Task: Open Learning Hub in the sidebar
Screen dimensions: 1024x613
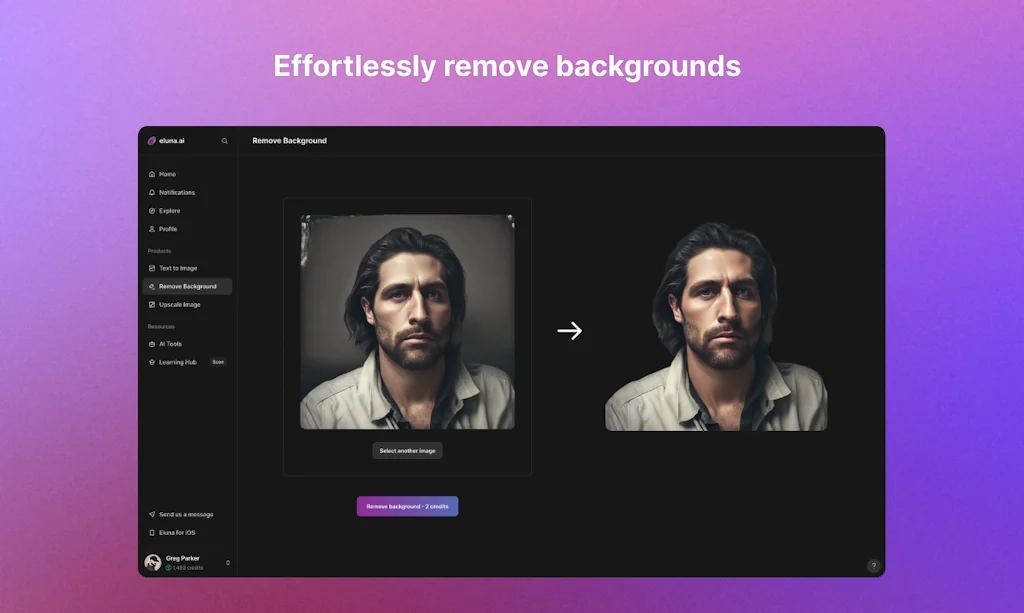Action: (177, 362)
